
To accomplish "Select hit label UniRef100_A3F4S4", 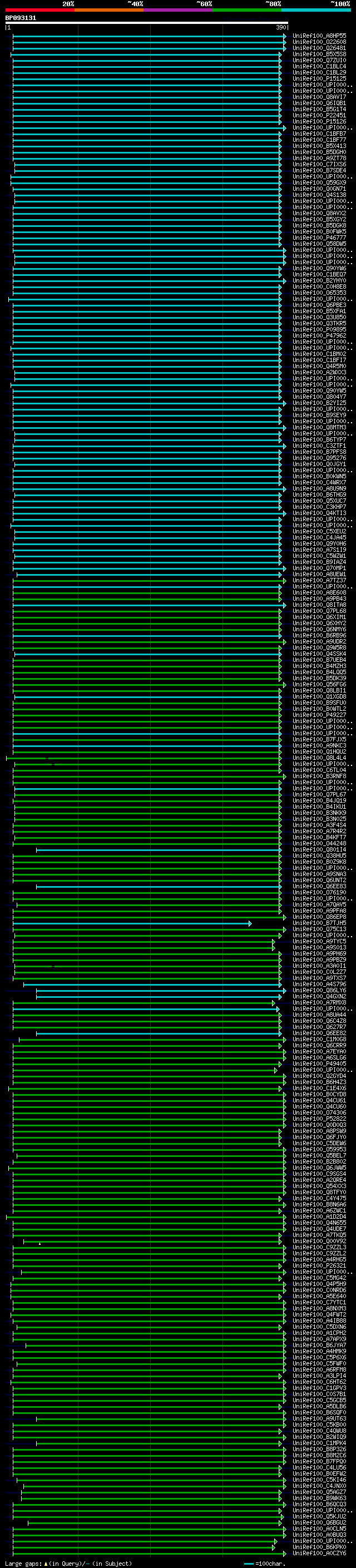I will click(319, 825).
